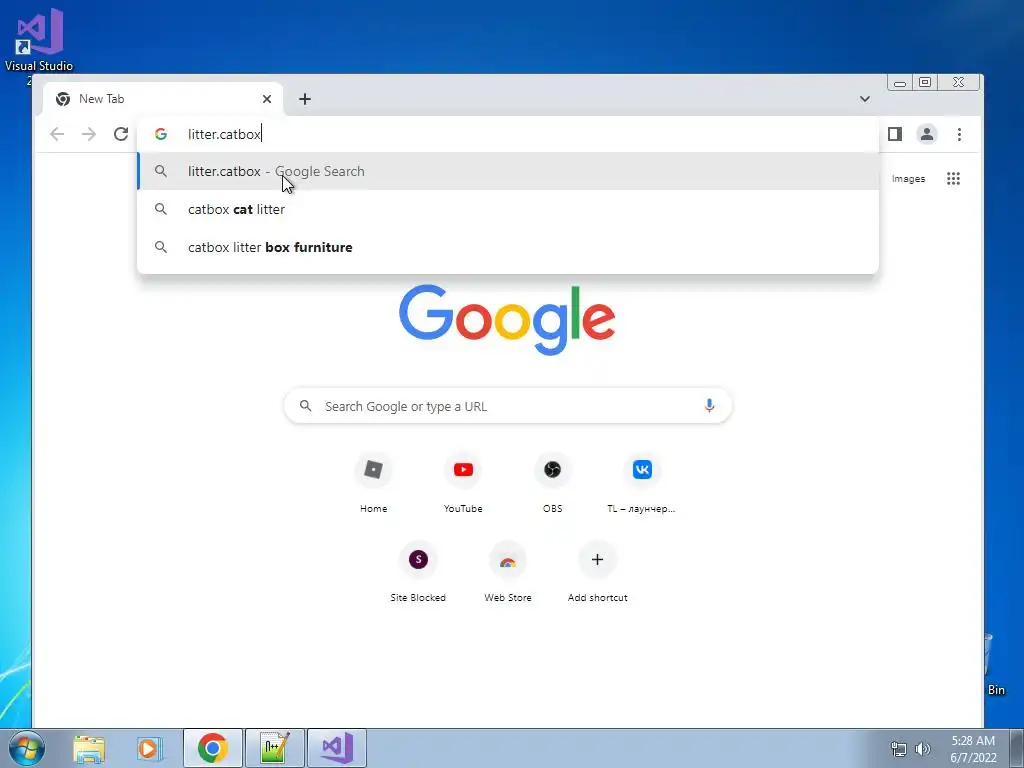Open the TL launcher VK shortcut
The height and width of the screenshot is (768, 1024).
642,482
